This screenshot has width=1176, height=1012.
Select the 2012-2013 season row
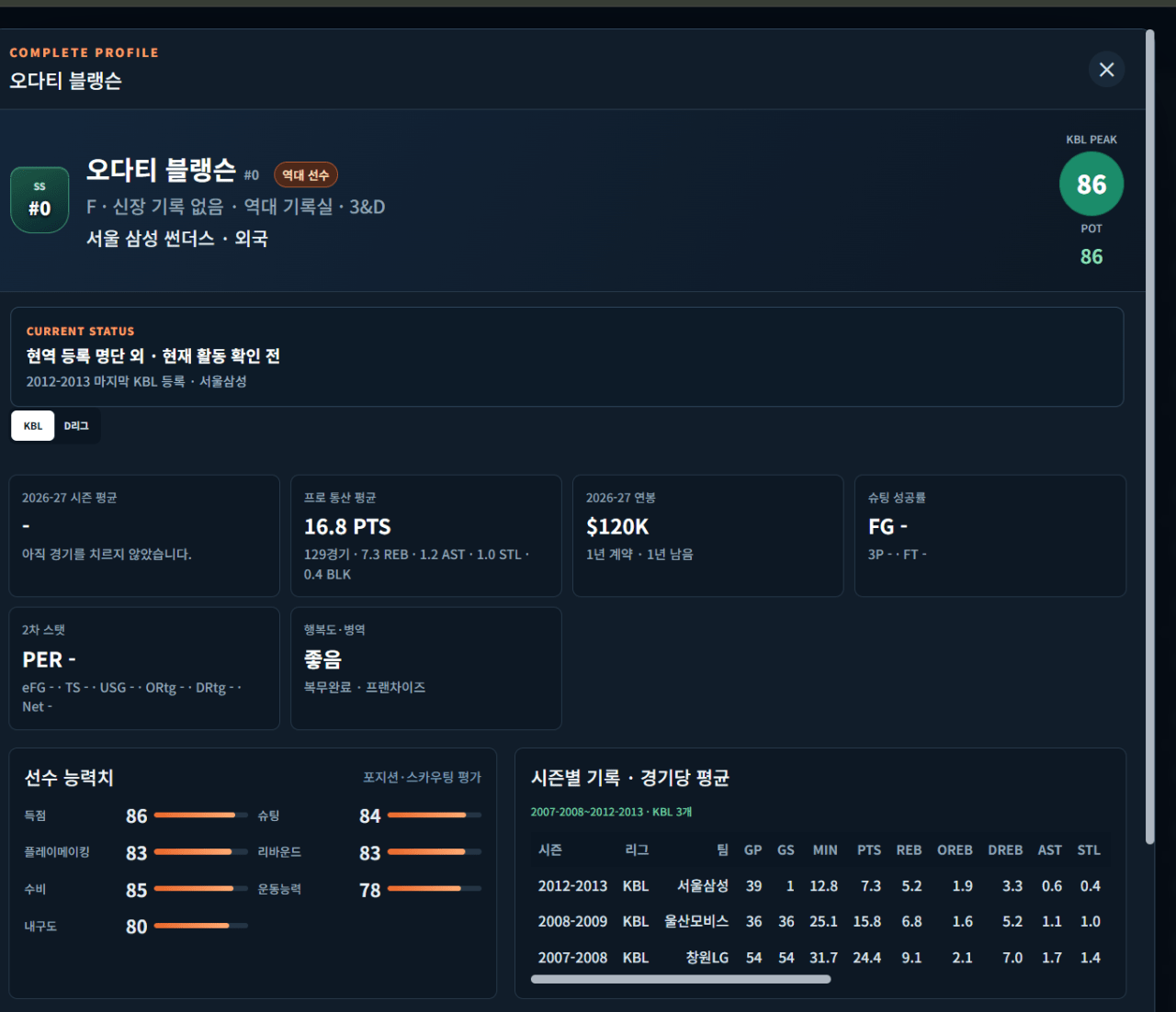click(x=820, y=886)
